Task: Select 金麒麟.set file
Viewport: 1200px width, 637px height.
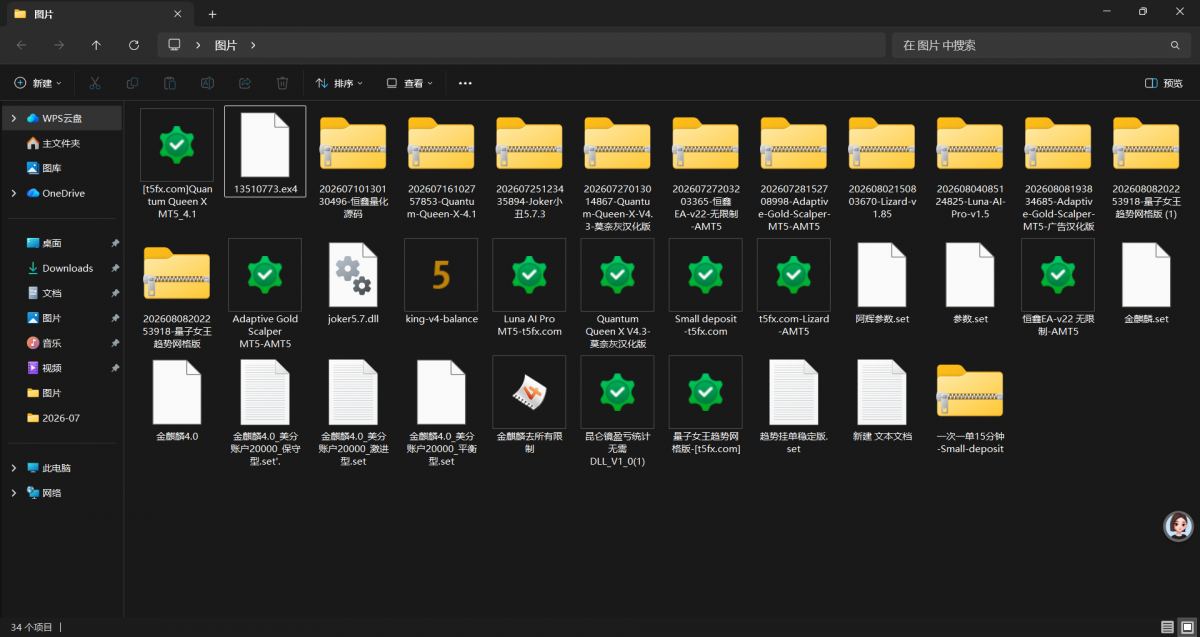Action: (1146, 282)
